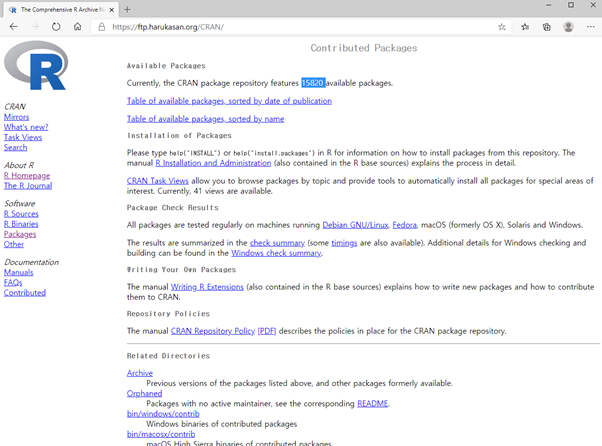
Task: Open the Archive directory link
Action: coord(140,373)
